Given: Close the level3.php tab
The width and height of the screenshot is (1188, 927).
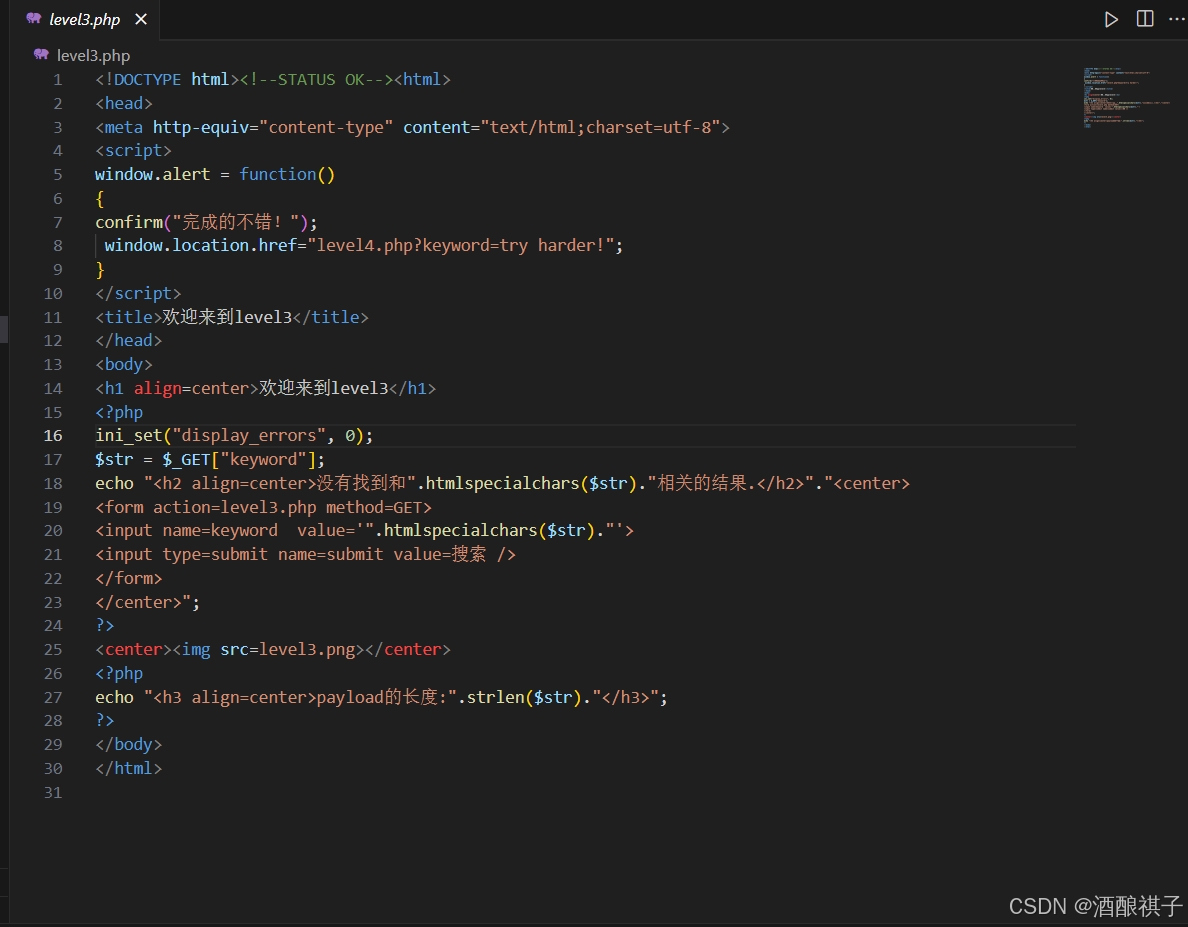Looking at the screenshot, I should [141, 19].
